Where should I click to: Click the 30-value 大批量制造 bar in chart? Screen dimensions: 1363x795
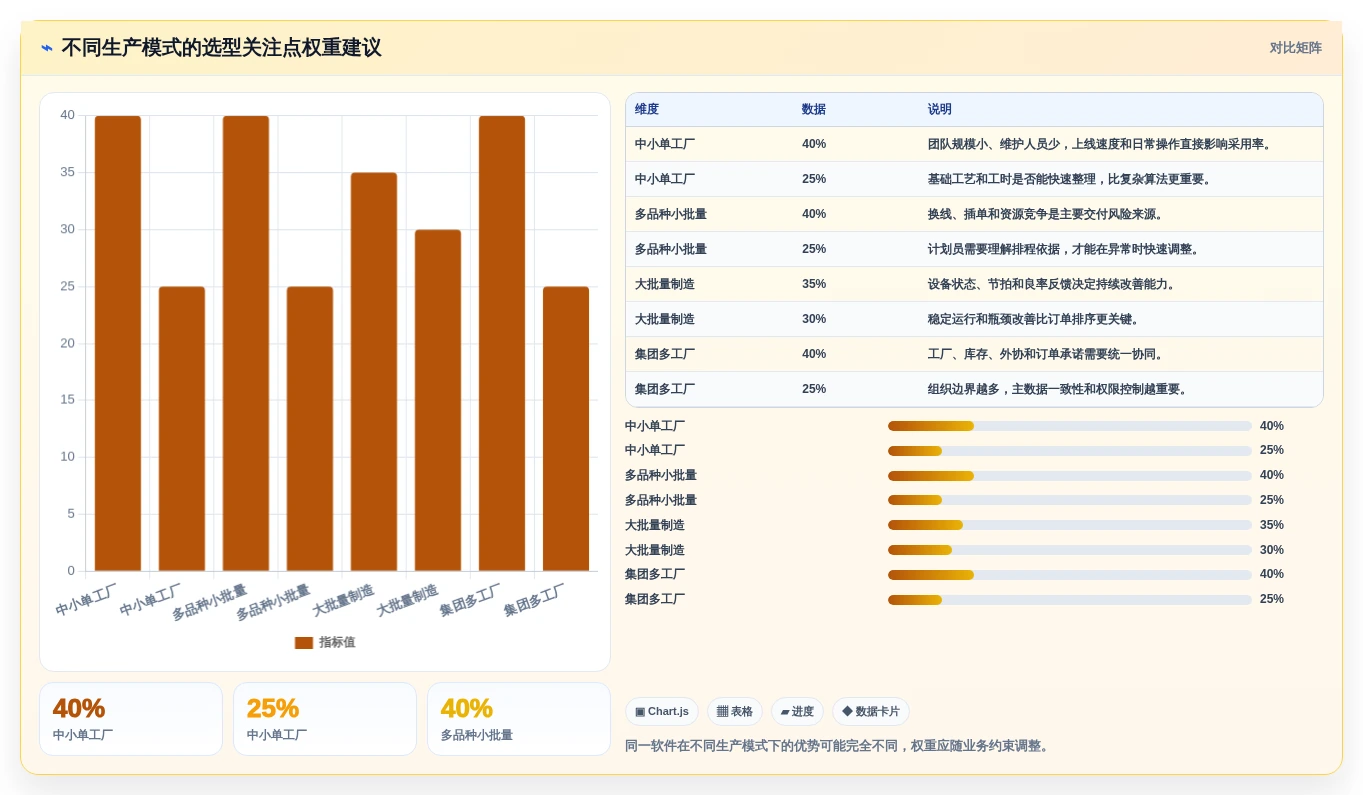(x=438, y=401)
